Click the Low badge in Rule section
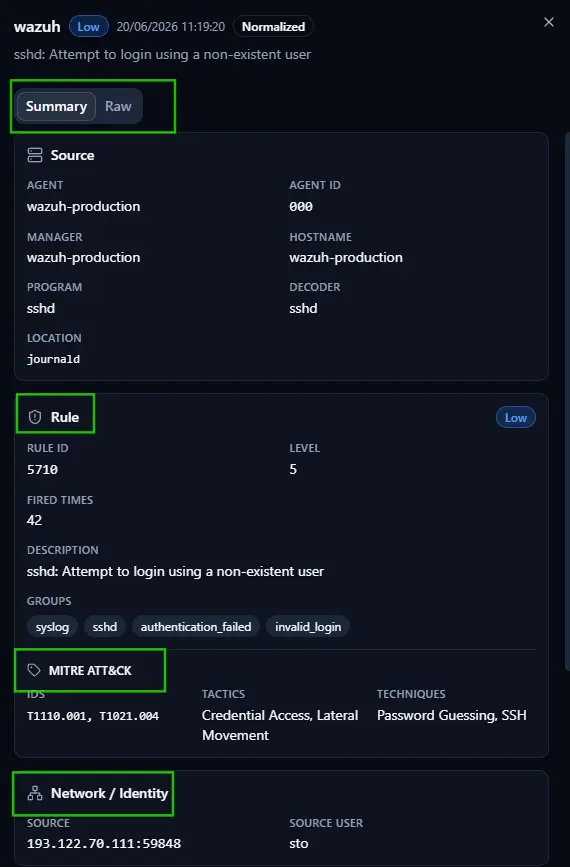The image size is (570, 867). pos(516,418)
